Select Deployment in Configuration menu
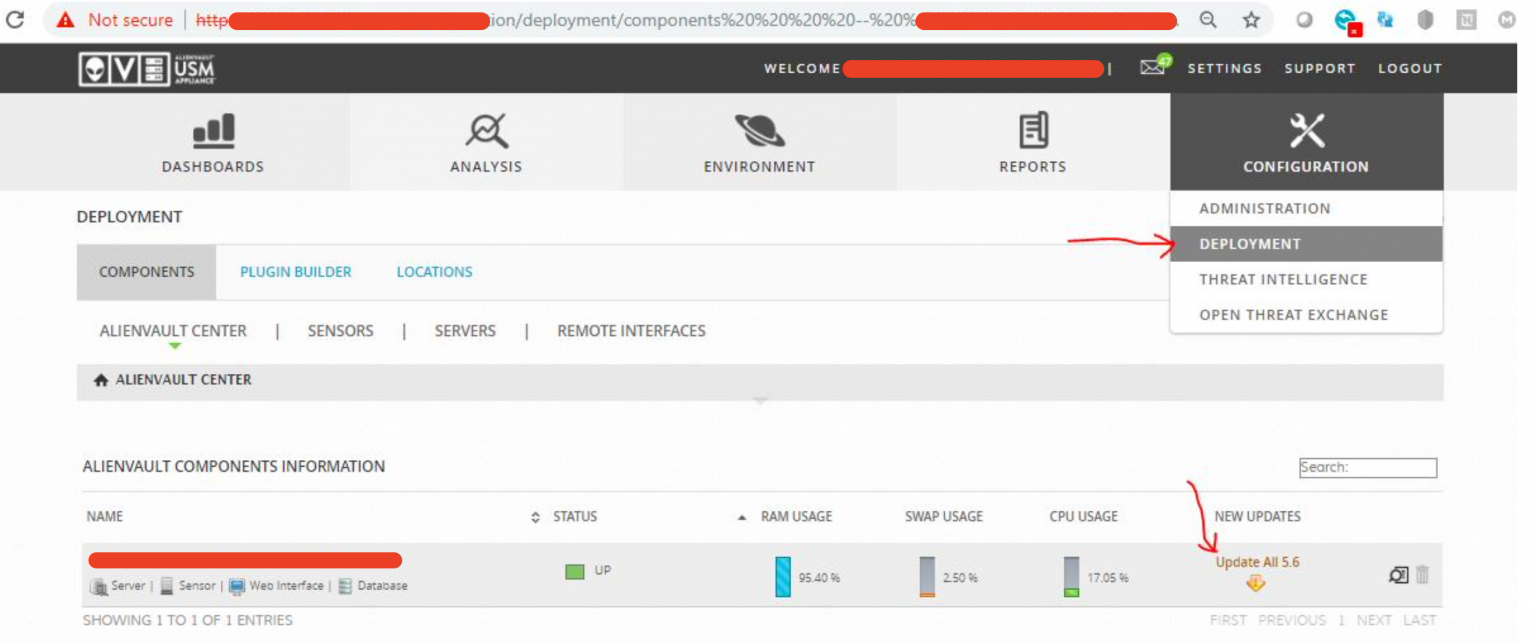The image size is (1536, 643). point(1250,244)
